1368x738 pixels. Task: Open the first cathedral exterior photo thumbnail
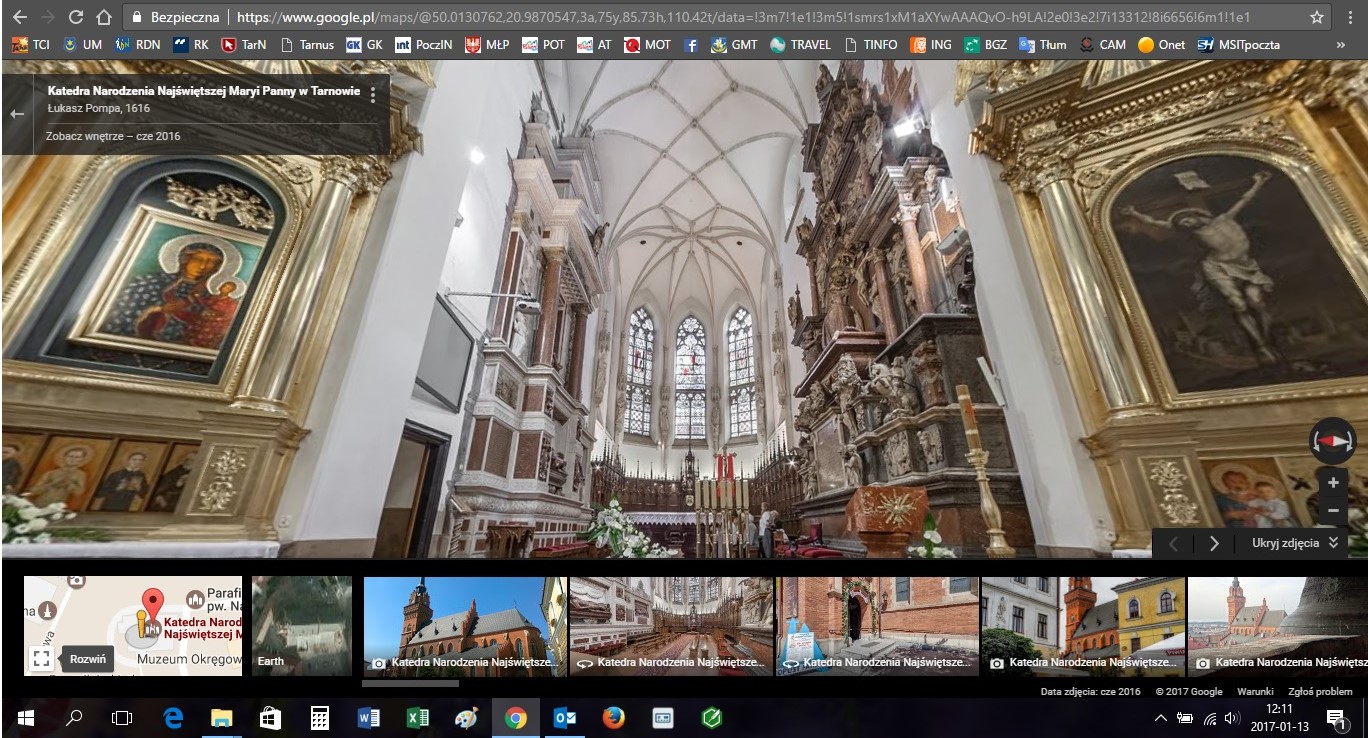click(x=465, y=626)
